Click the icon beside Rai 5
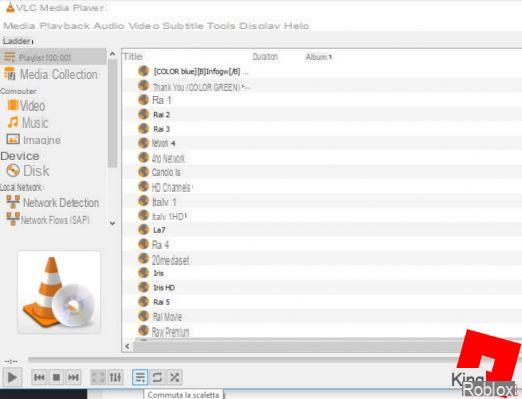This screenshot has height=399, width=522. pyautogui.click(x=143, y=302)
